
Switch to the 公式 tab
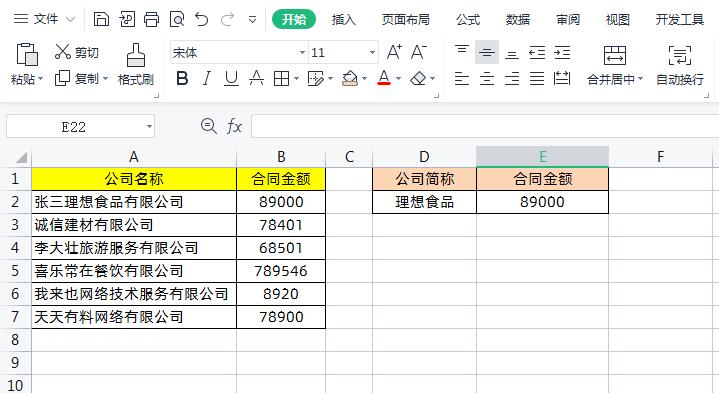pyautogui.click(x=468, y=19)
